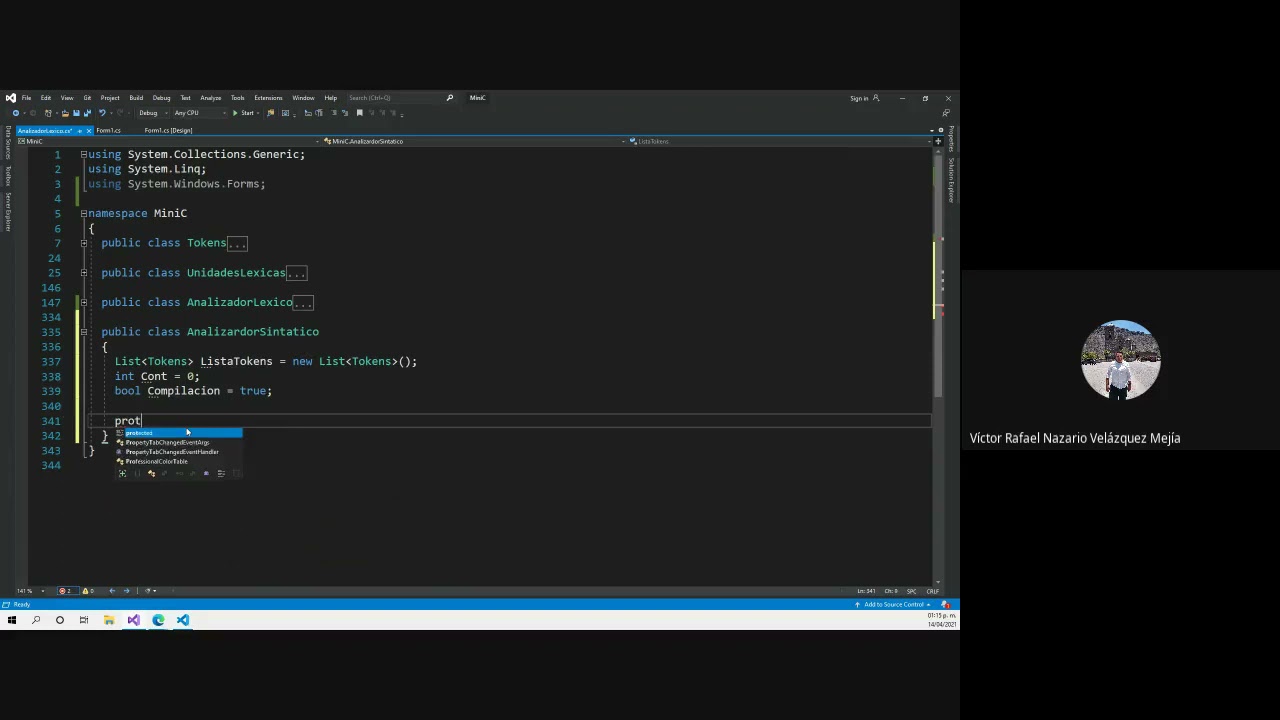Click the navigate back arrow below the editor
Viewport: 1280px width, 720px height.
[x=112, y=591]
